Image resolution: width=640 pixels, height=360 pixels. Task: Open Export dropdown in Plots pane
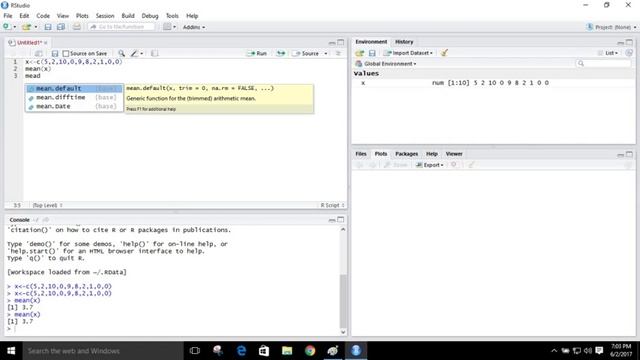(x=429, y=165)
